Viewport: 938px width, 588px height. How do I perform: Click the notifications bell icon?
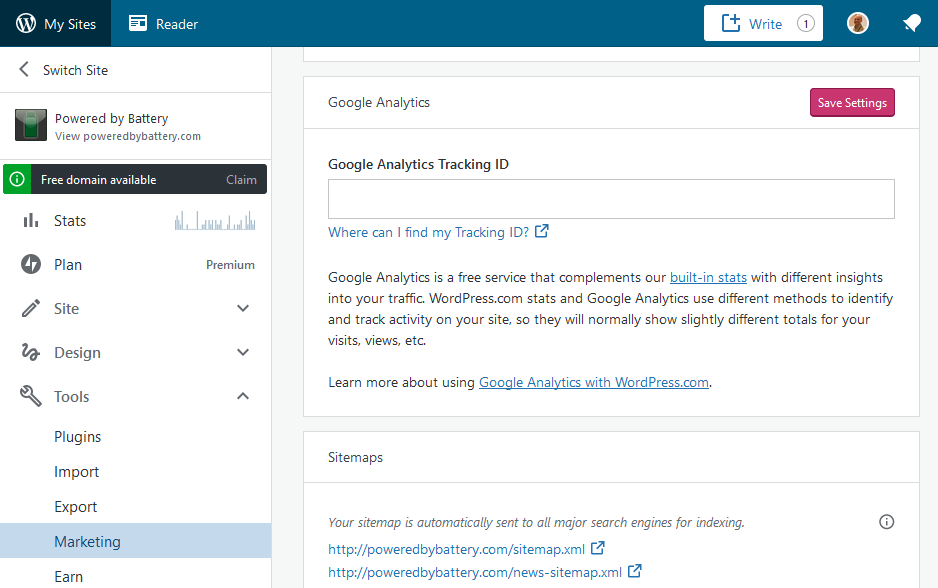(x=910, y=23)
